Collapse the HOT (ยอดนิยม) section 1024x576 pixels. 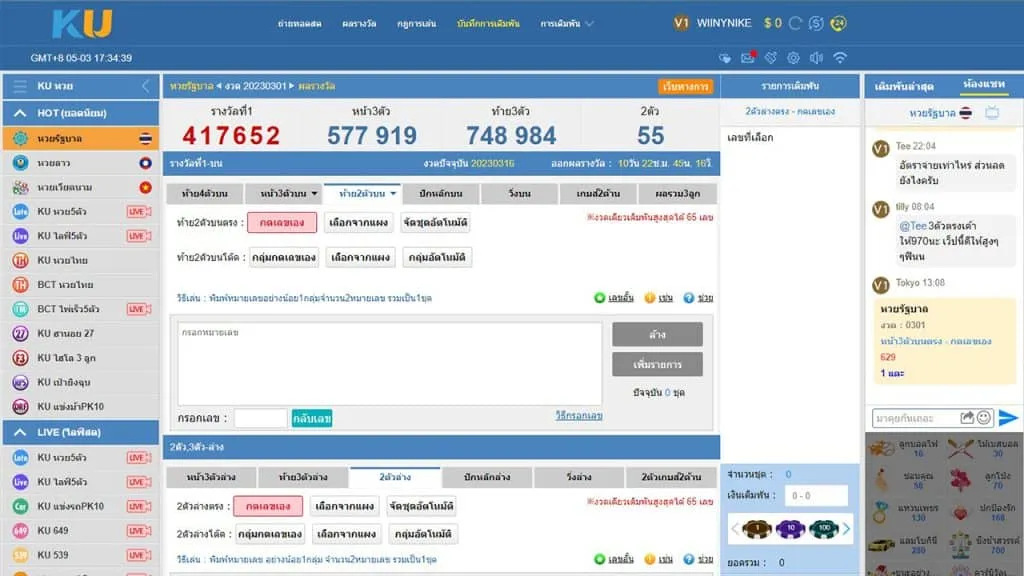(x=20, y=113)
